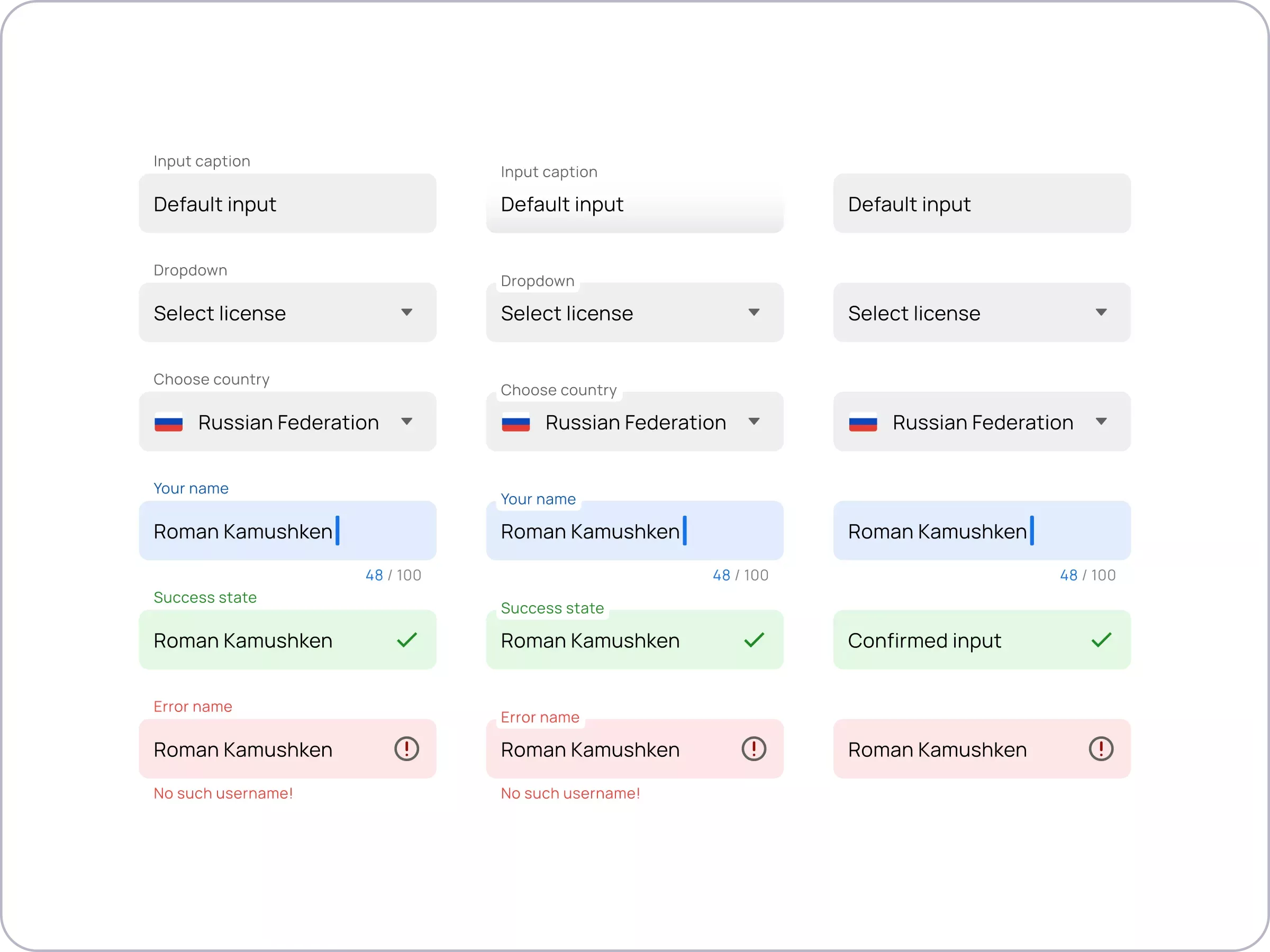Expand the middle-column Select license dropdown arrow
The image size is (1270, 952).
(x=754, y=313)
